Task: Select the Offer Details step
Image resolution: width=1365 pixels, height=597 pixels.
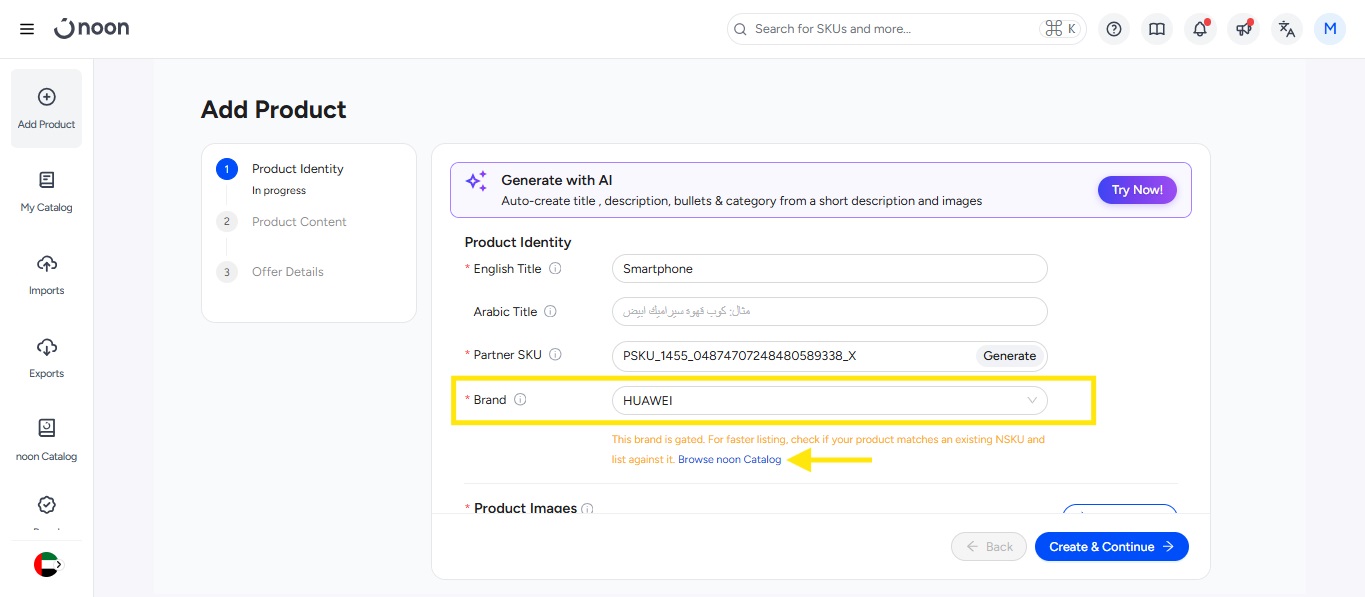Action: click(287, 272)
